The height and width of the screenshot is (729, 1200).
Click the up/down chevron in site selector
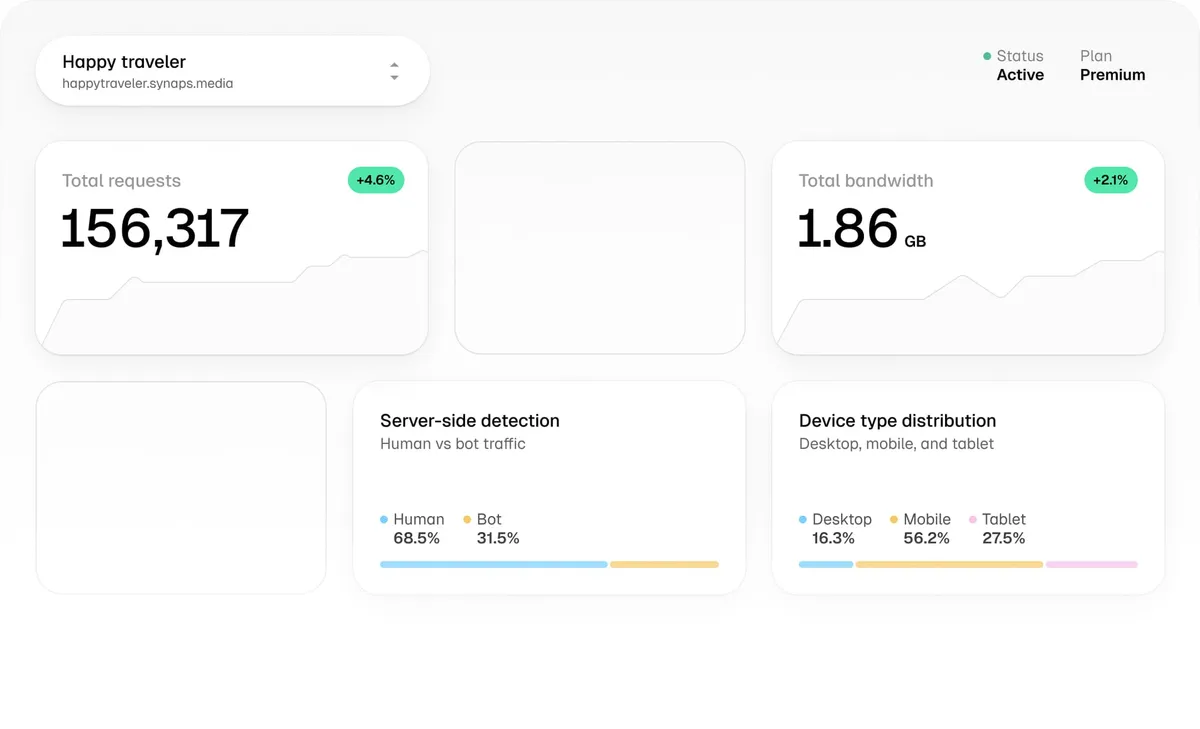tap(394, 71)
